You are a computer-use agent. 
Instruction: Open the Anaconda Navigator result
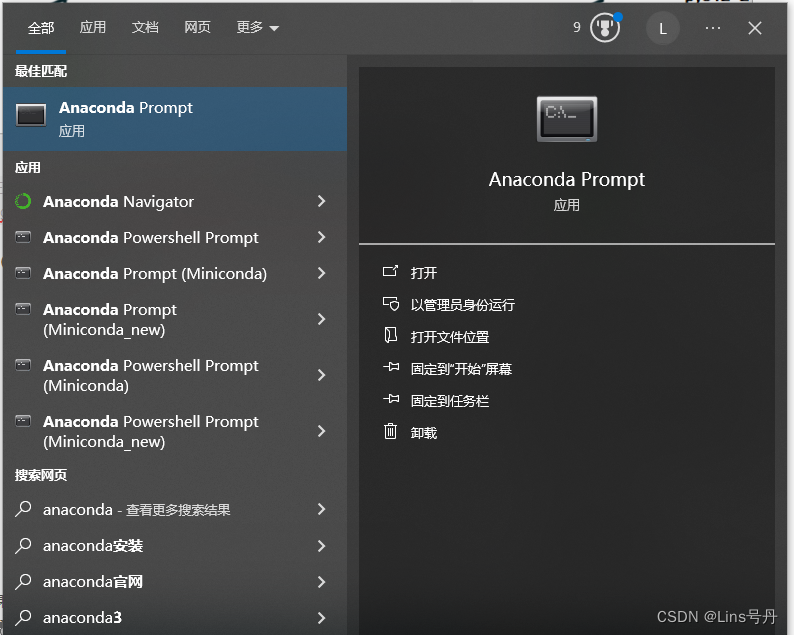(x=175, y=201)
